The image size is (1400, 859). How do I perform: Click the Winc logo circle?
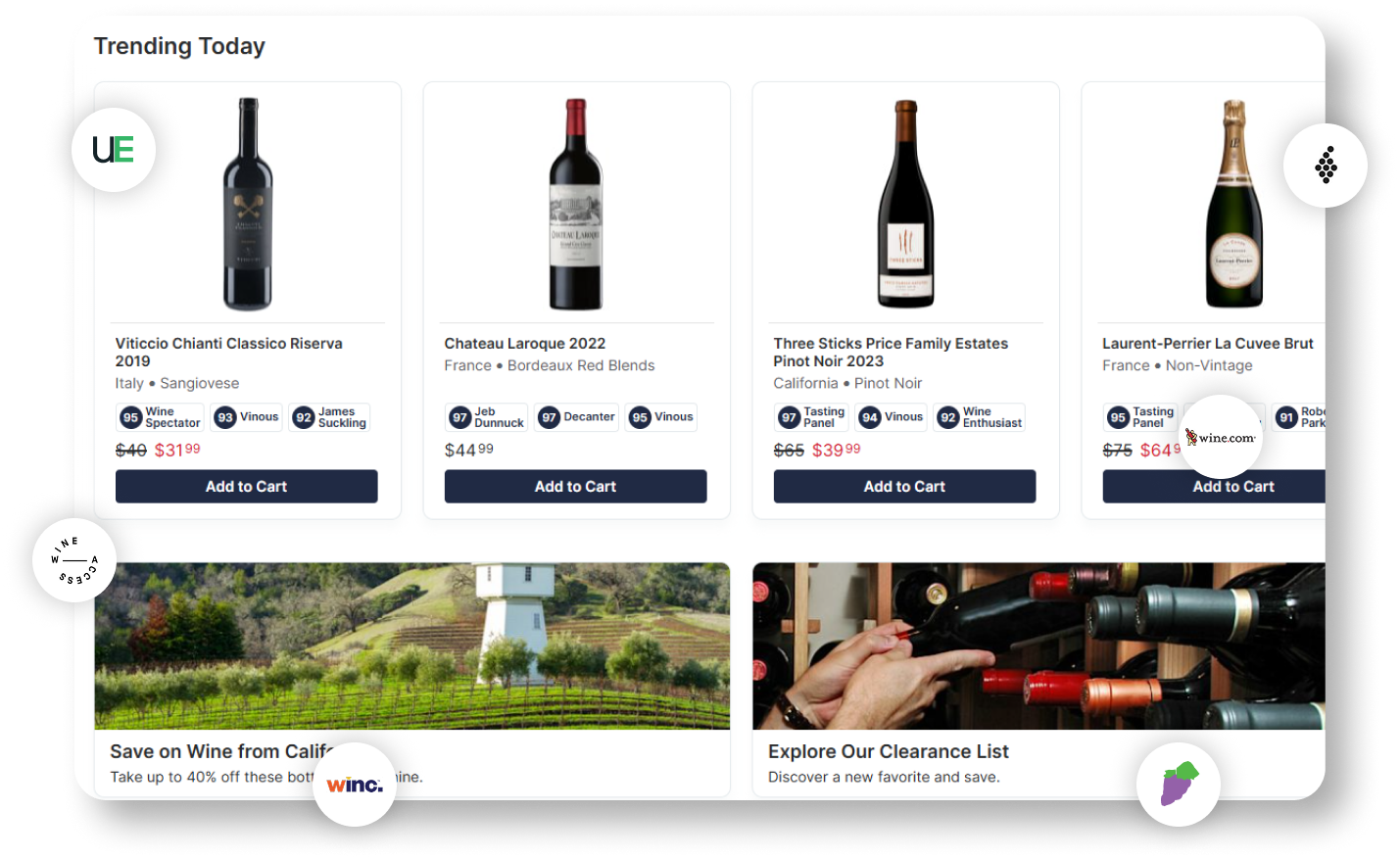(x=355, y=785)
